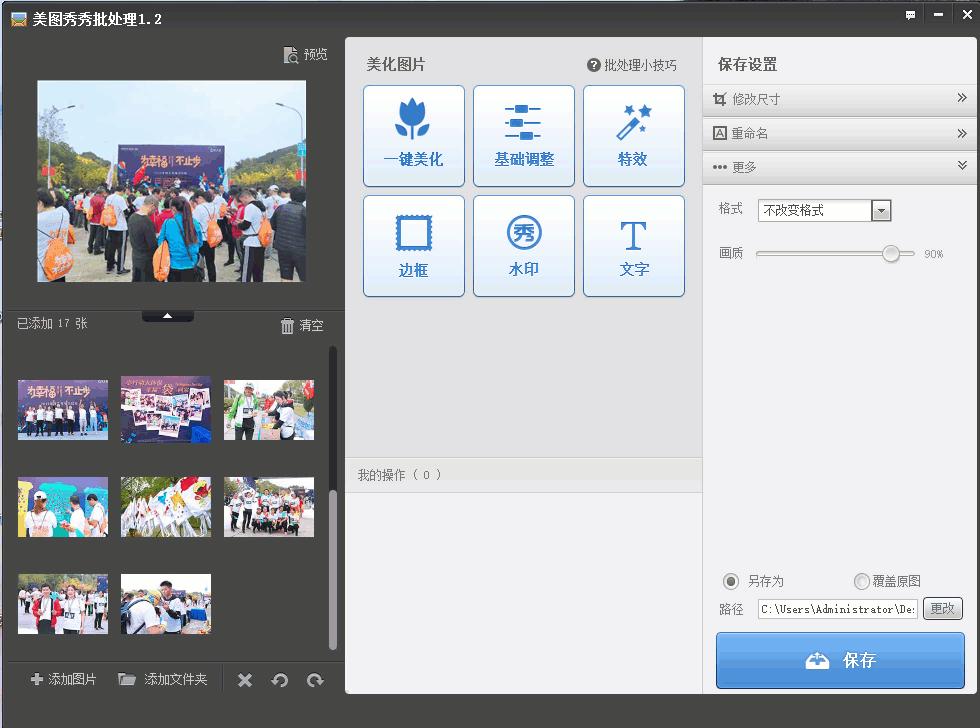Click the 更改 button to change path

coord(941,608)
